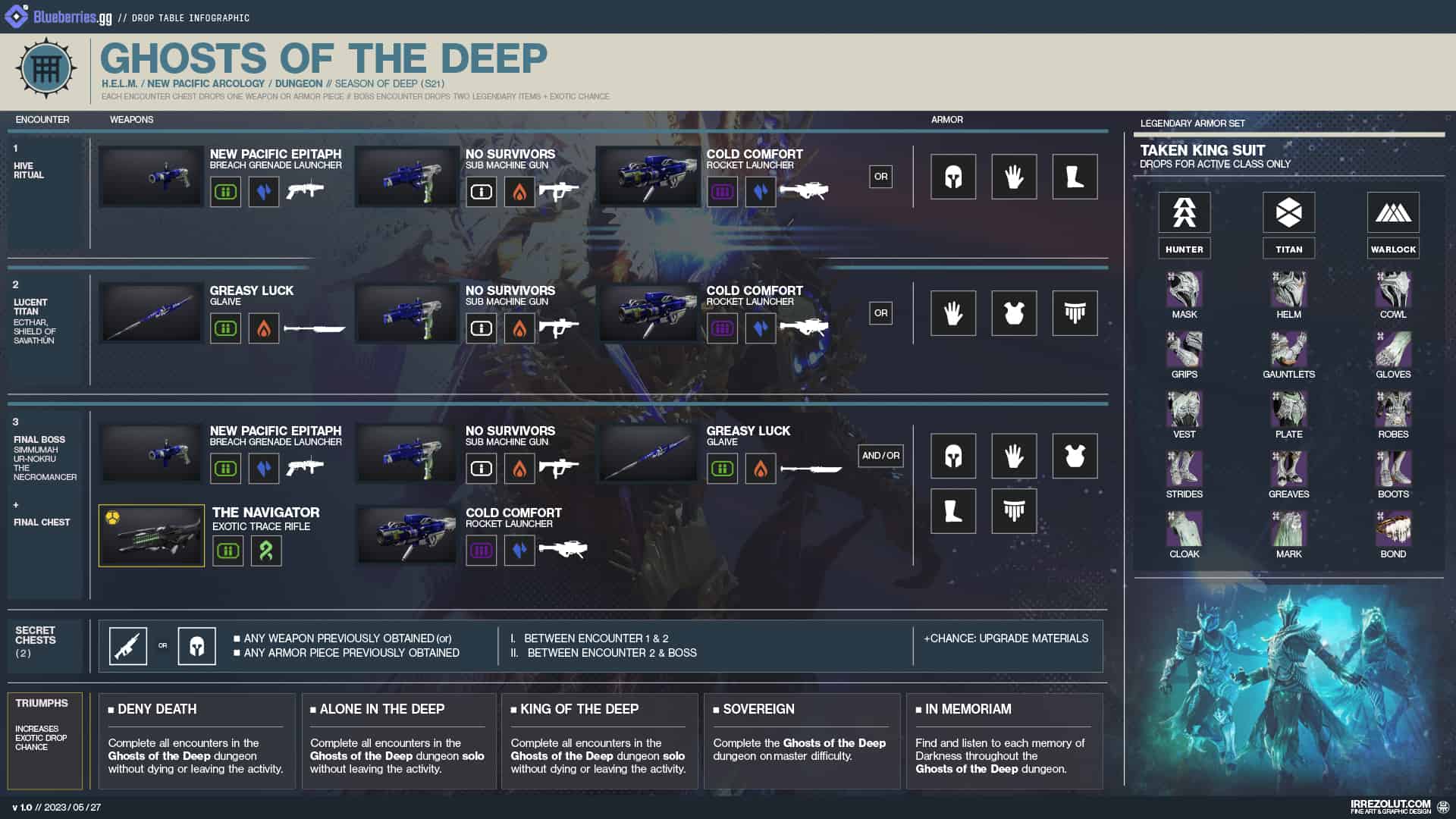Click the helmet armor icon in Hive Ritual row
1456x819 pixels.
[x=953, y=177]
